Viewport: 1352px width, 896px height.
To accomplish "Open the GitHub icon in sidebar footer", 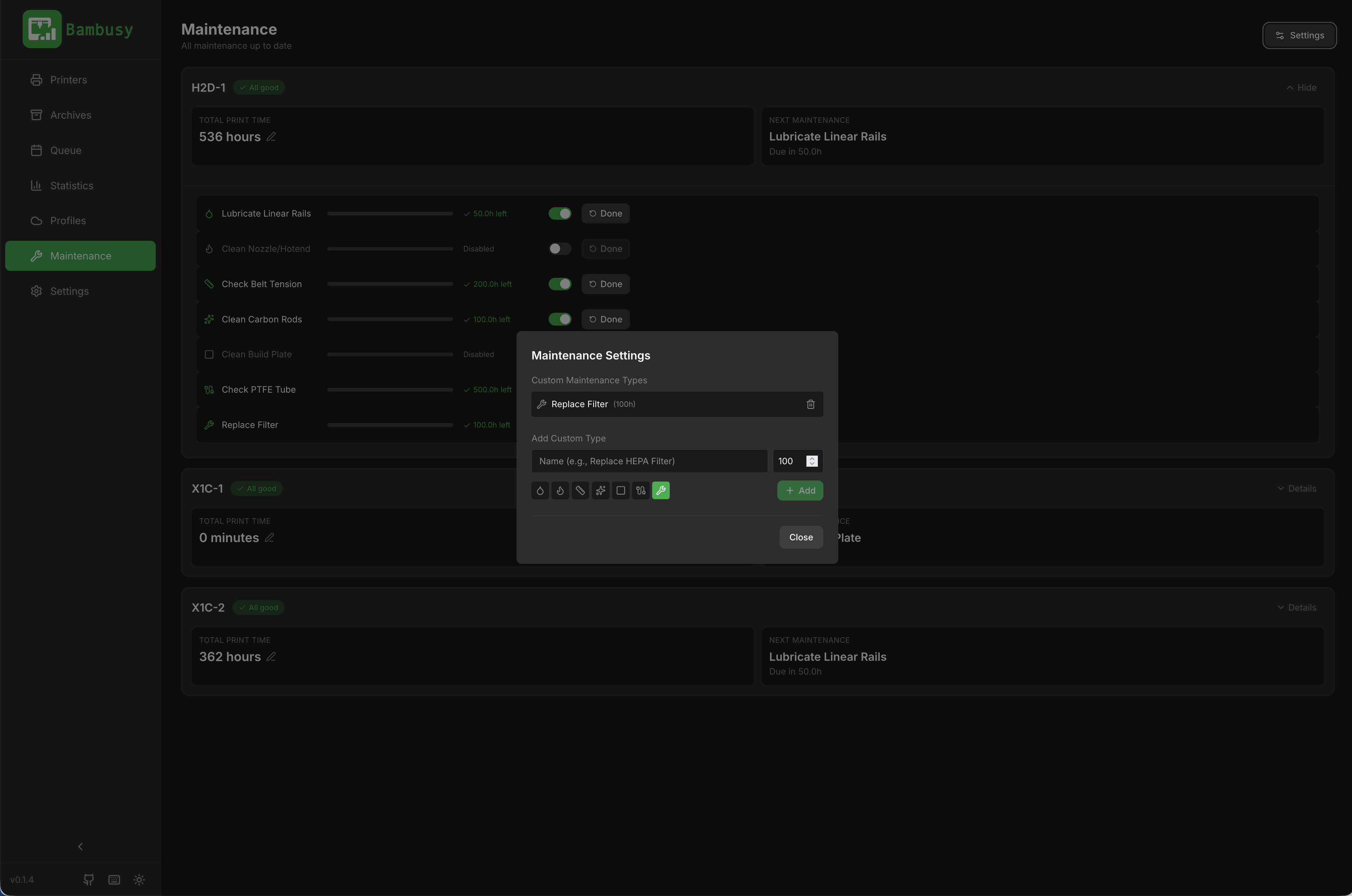I will click(89, 879).
